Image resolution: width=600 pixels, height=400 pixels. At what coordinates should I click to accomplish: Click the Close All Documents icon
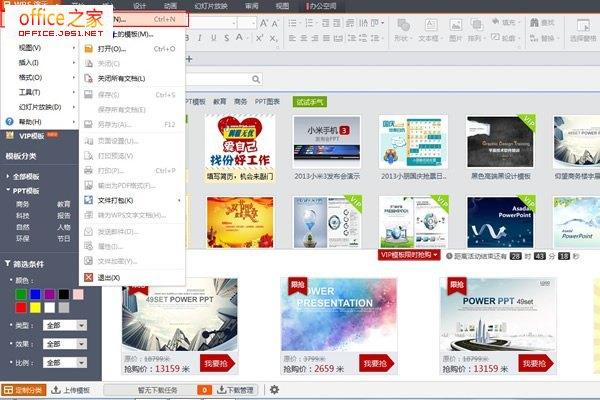tap(88, 78)
